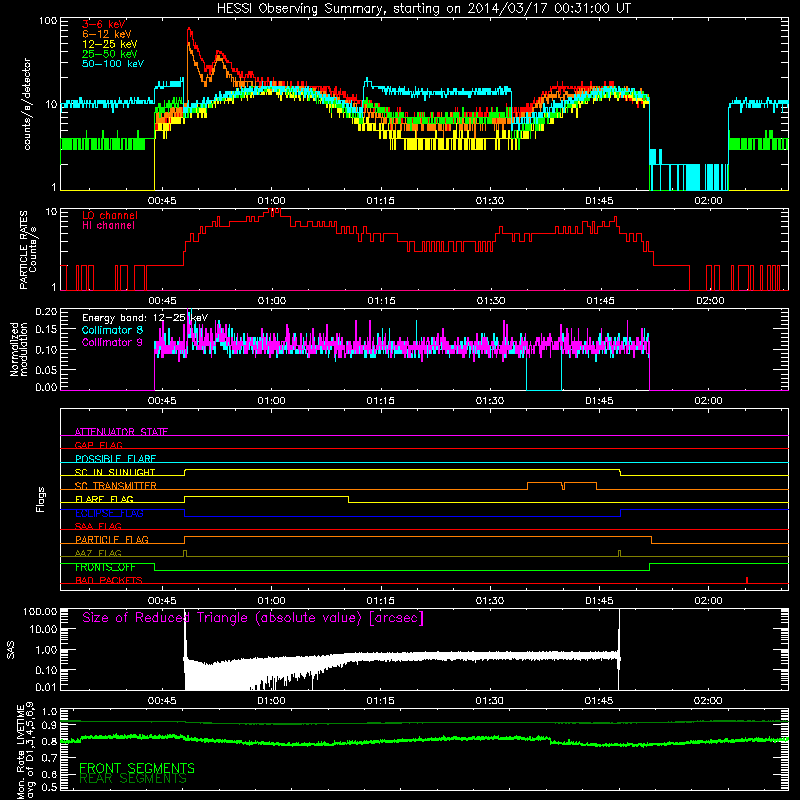Click the 0.20 y-axis value on modulation plot
The height and width of the screenshot is (800, 800).
47,311
